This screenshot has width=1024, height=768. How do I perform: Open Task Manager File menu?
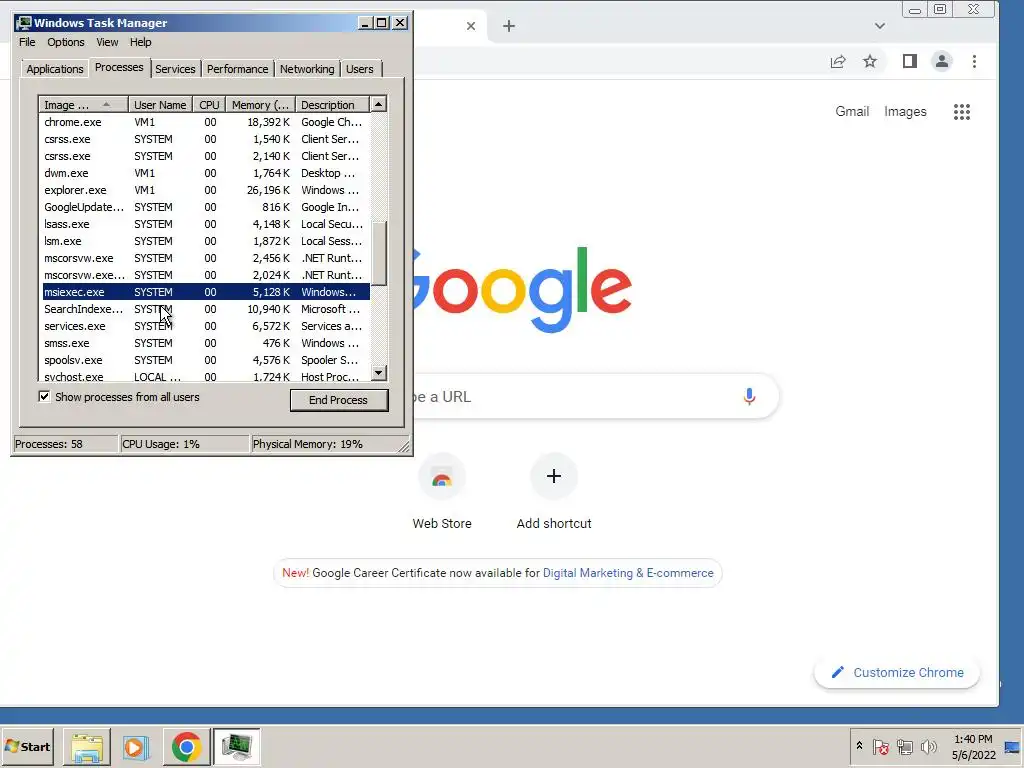click(27, 42)
